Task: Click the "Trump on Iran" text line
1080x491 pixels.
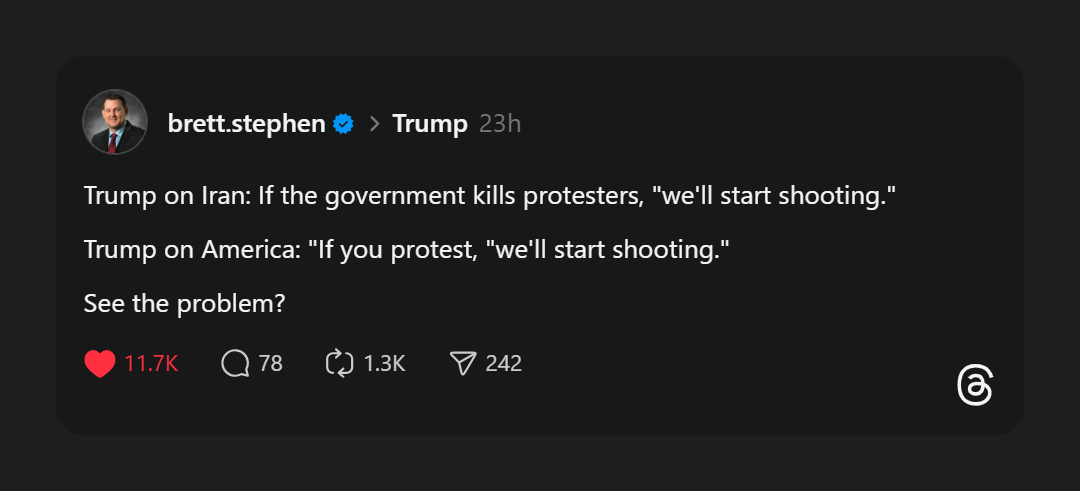Action: 300,195
